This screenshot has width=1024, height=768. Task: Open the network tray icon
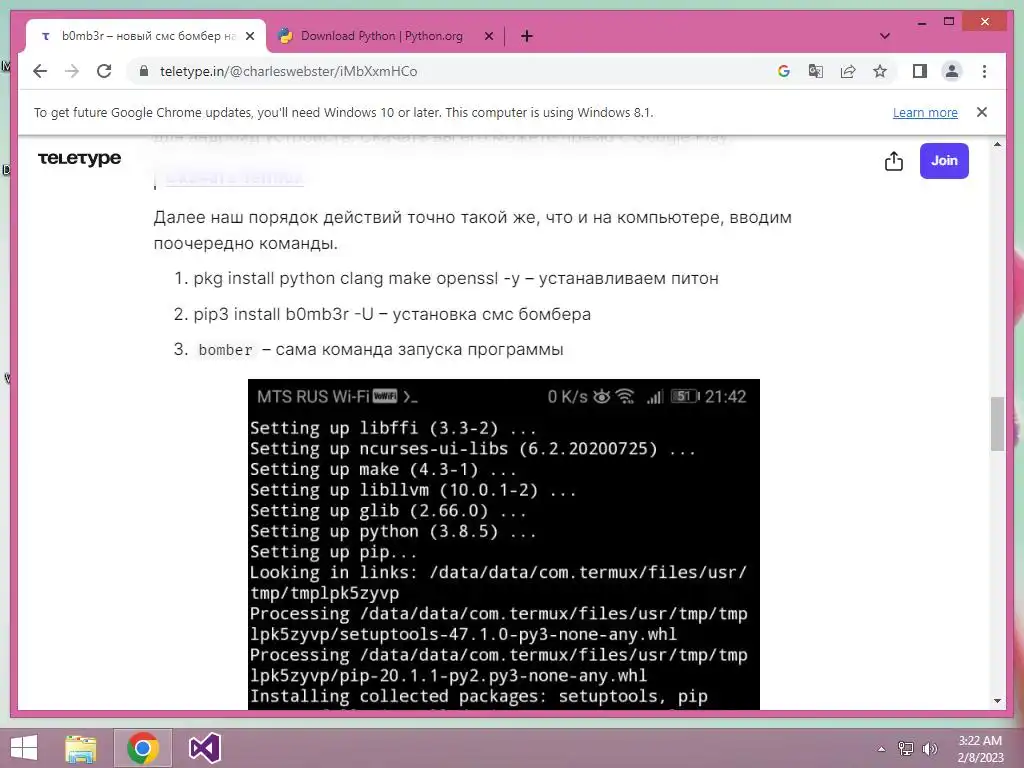(906, 749)
